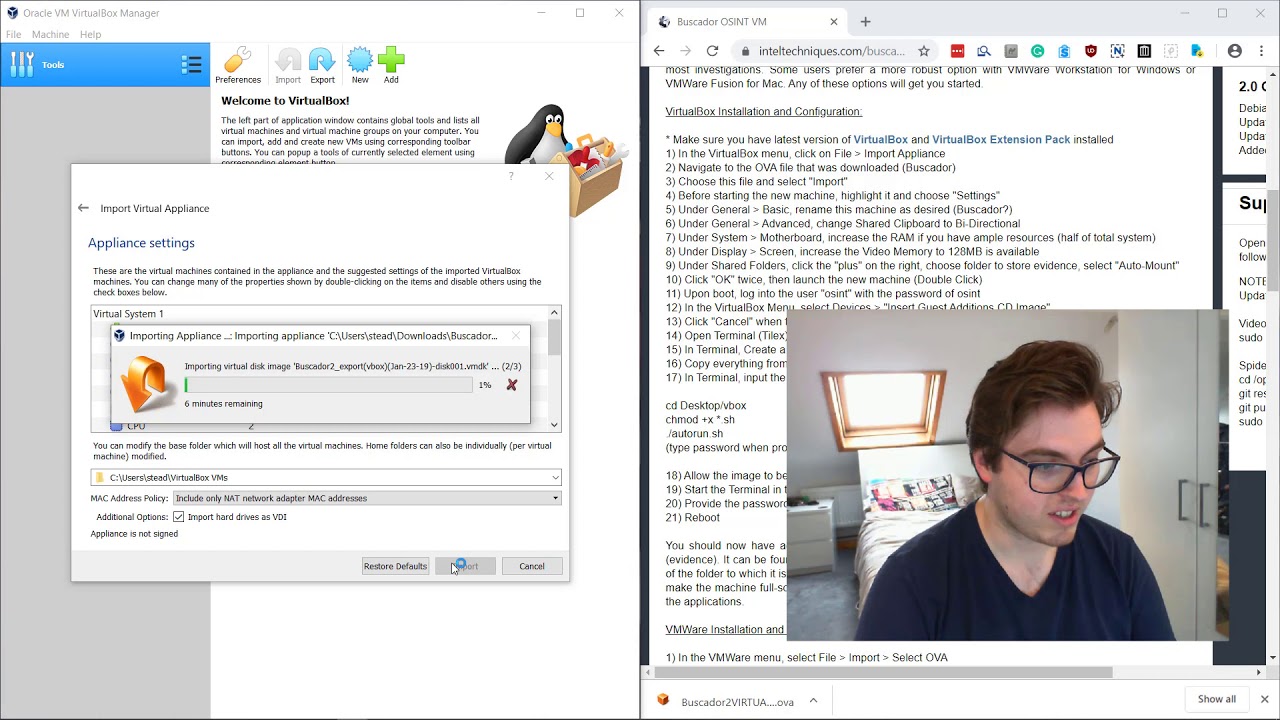The image size is (1280, 720).
Task: Click the Notion web clipper extension icon
Action: (1117, 51)
